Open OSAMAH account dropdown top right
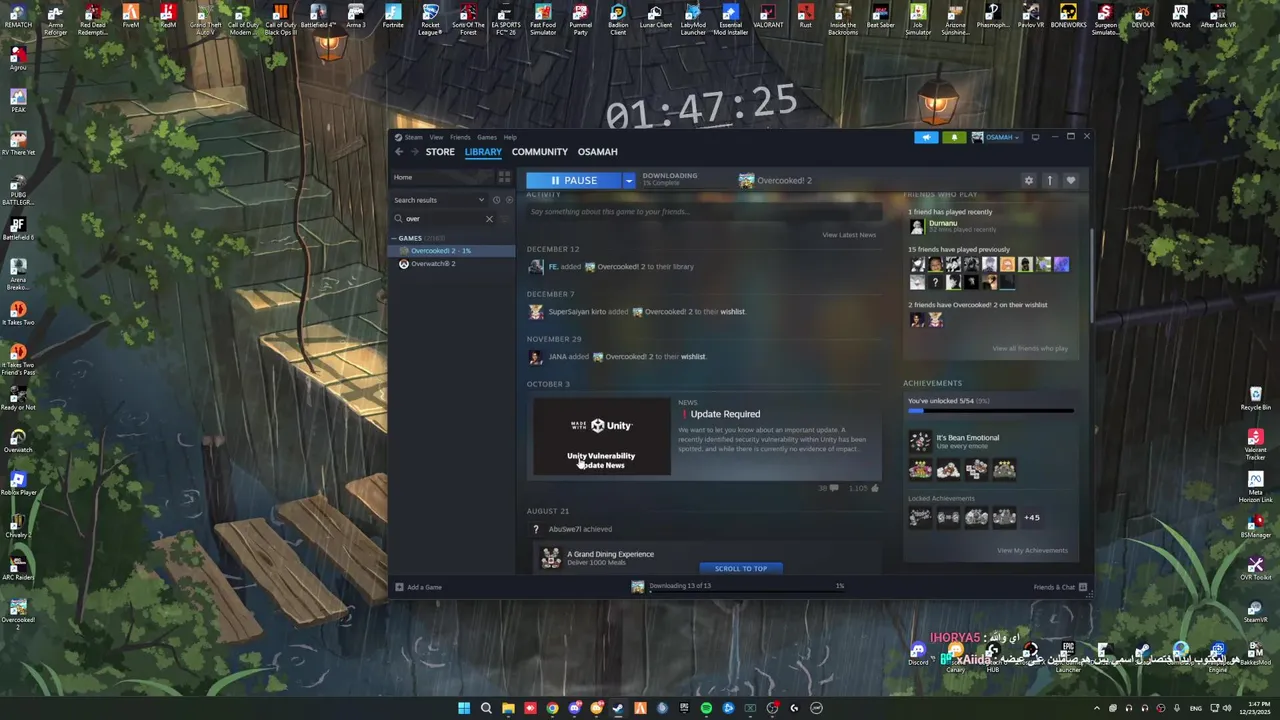This screenshot has height=720, width=1280. click(x=996, y=137)
